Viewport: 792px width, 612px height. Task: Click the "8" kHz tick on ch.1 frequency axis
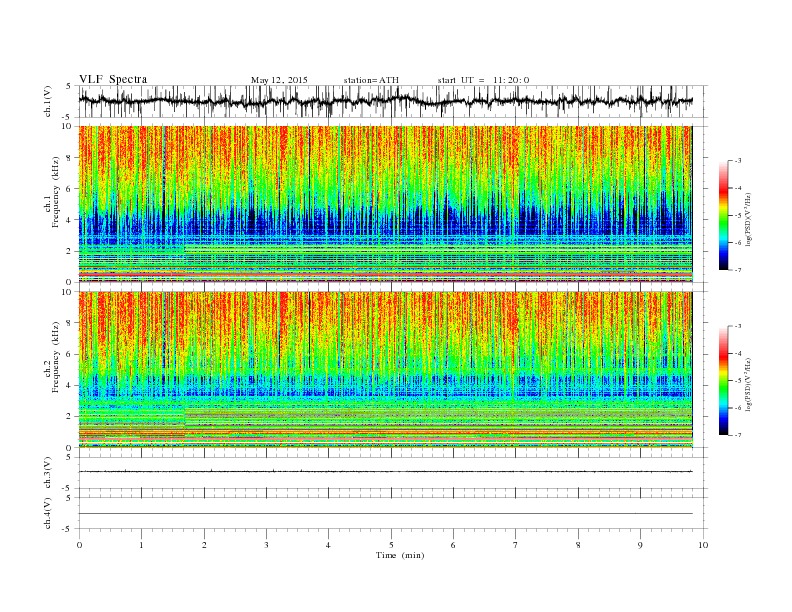tap(70, 158)
